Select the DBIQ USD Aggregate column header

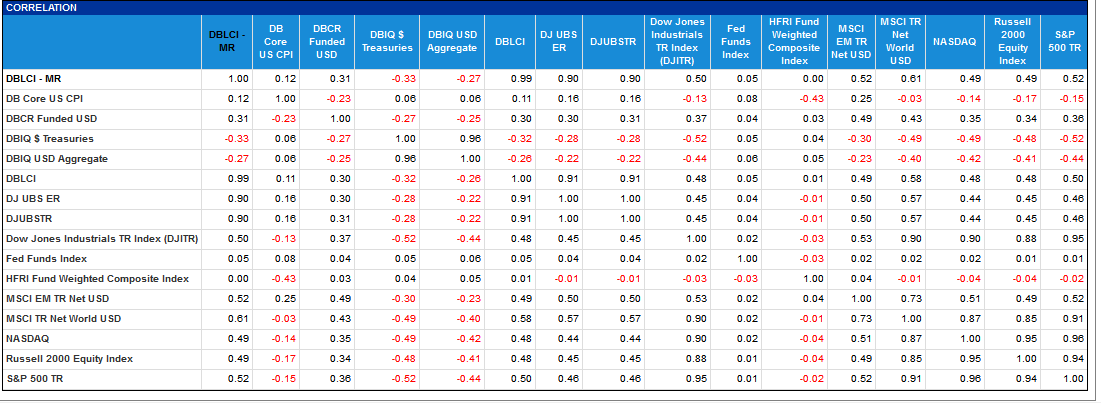click(452, 41)
